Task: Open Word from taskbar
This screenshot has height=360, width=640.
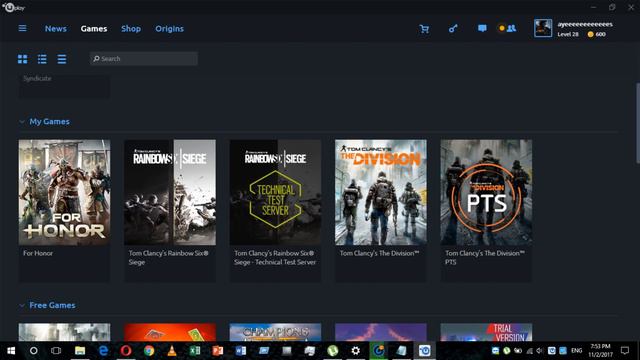Action: tap(240, 351)
